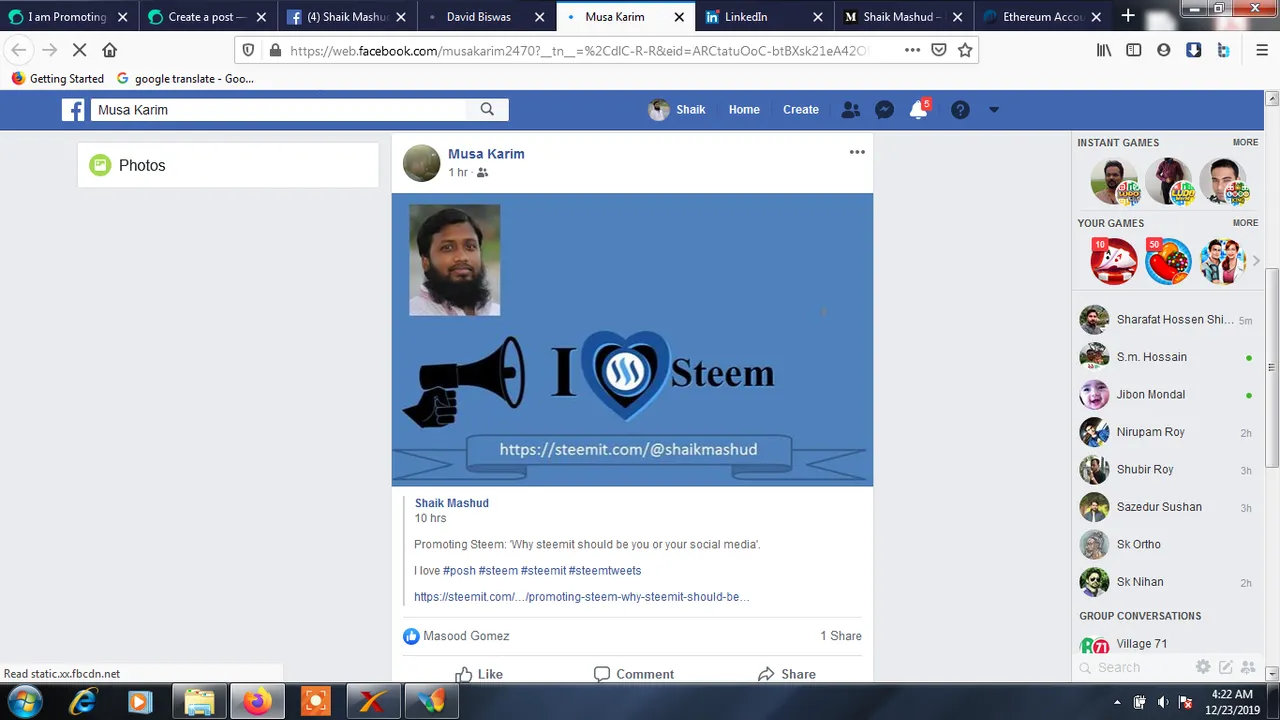The width and height of the screenshot is (1280, 720).
Task: Stop loading the page in Firefox
Action: coord(81,50)
